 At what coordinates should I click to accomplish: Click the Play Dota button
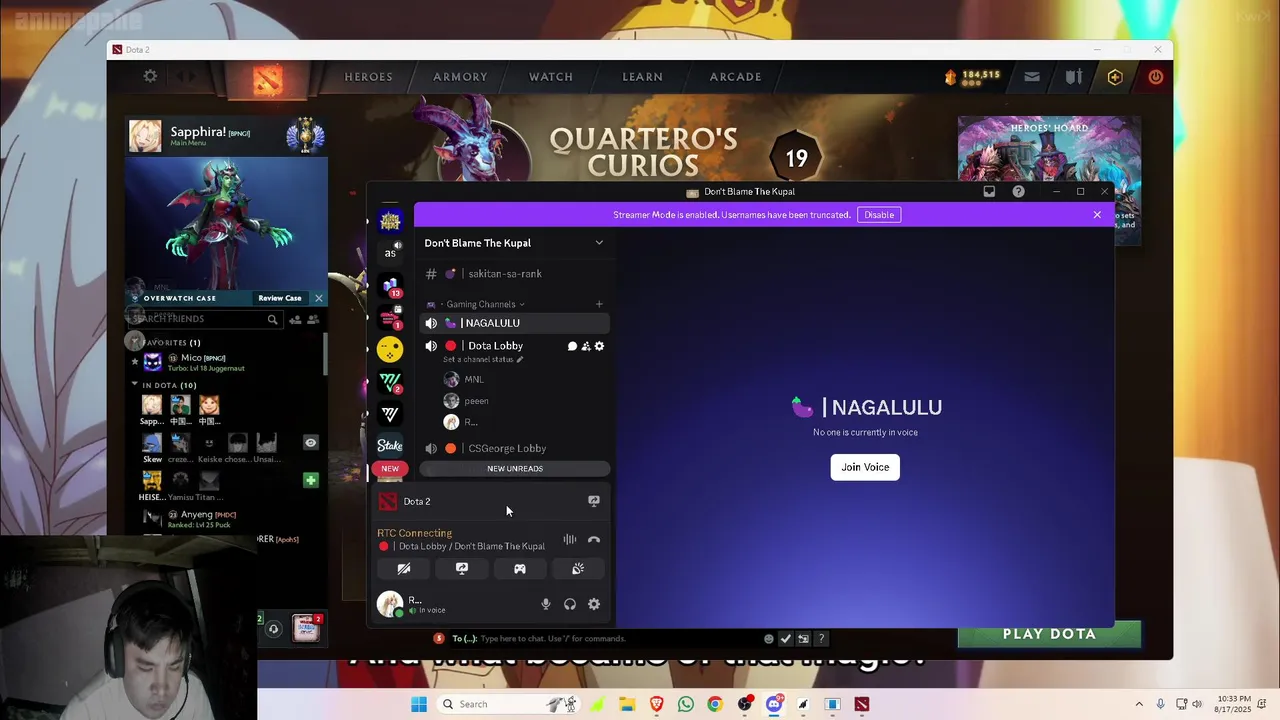(x=1049, y=634)
